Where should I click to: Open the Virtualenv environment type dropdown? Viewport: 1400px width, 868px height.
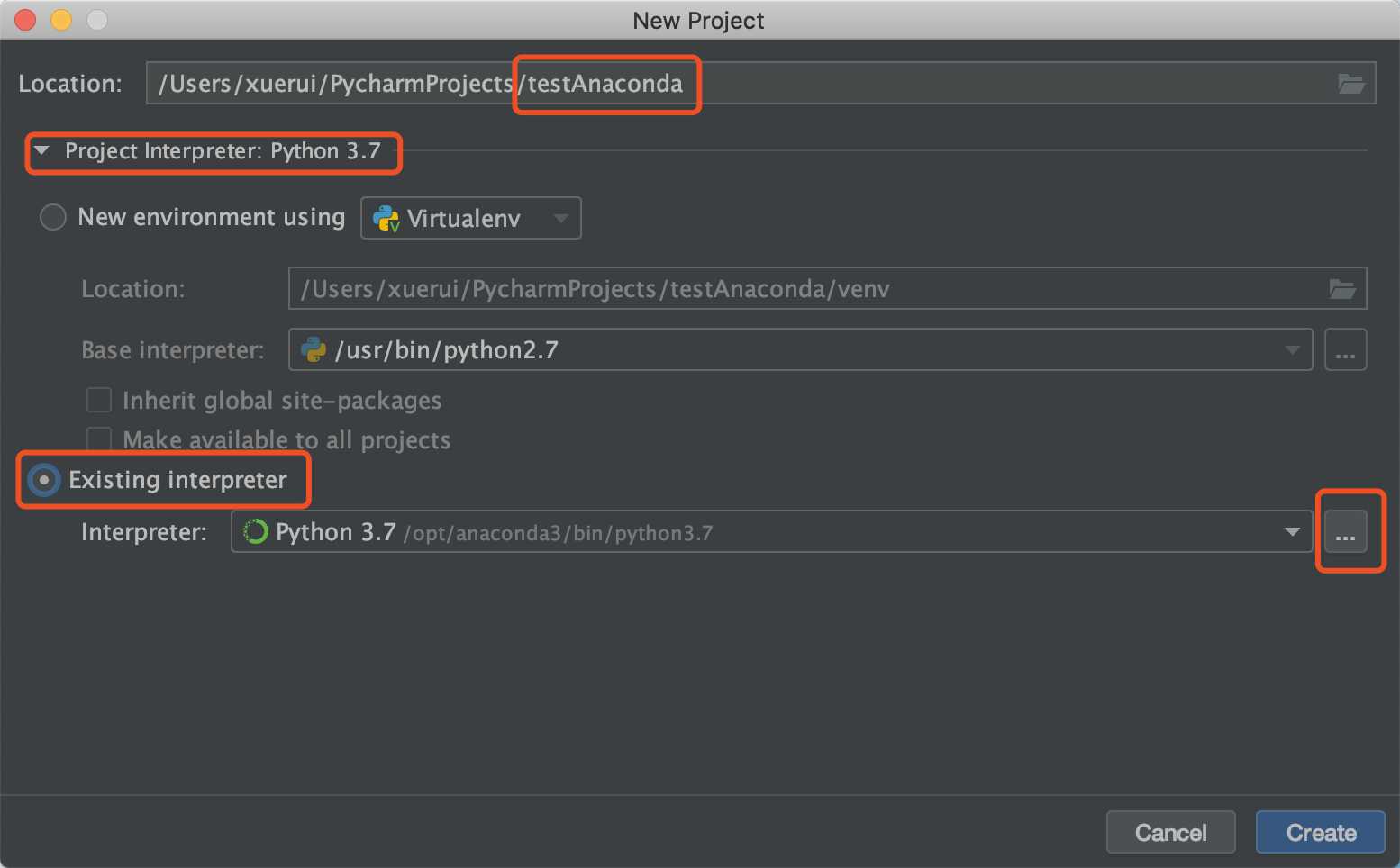(471, 218)
